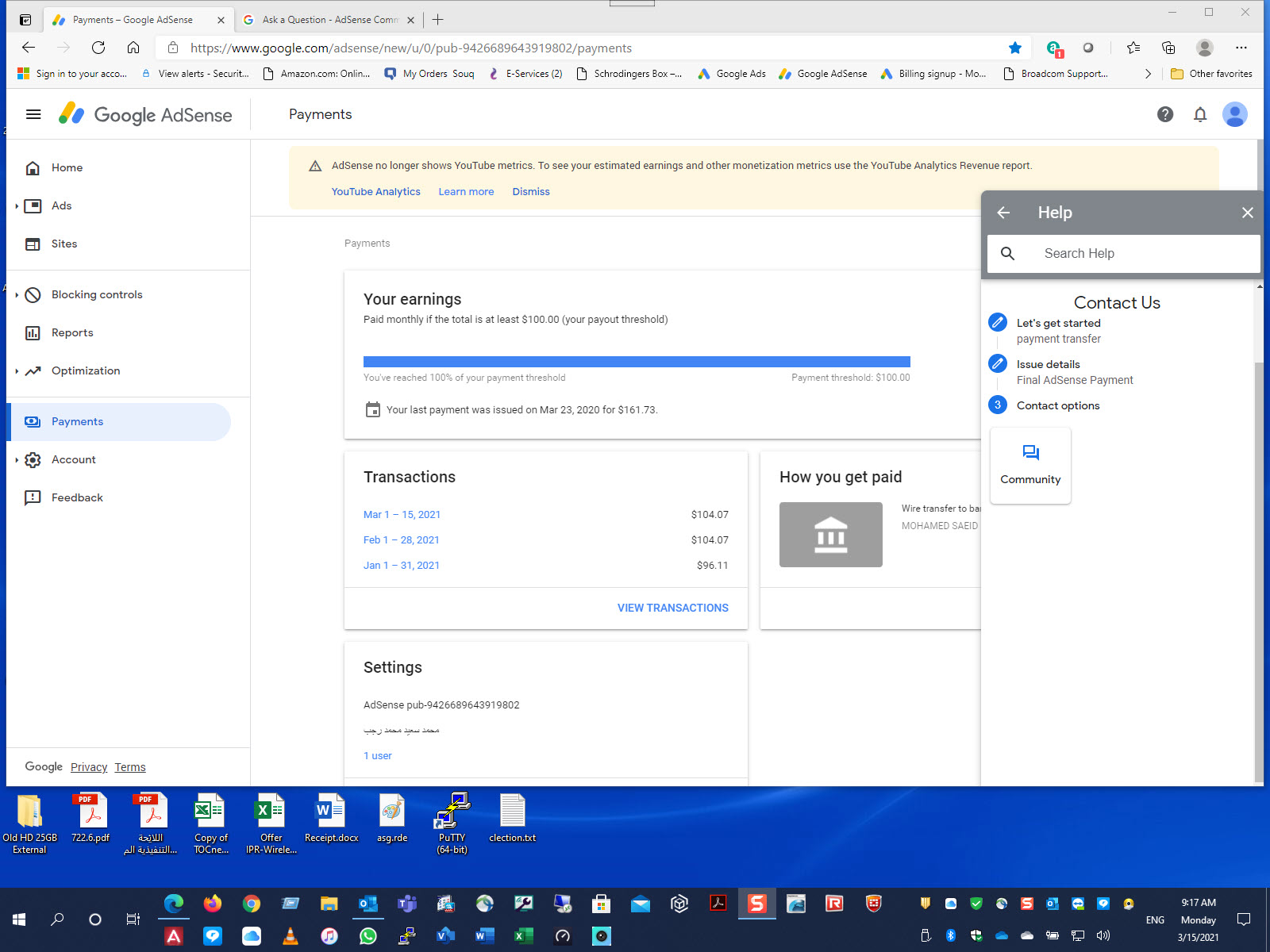Close the Help panel
This screenshot has height=952, width=1270.
(1248, 213)
